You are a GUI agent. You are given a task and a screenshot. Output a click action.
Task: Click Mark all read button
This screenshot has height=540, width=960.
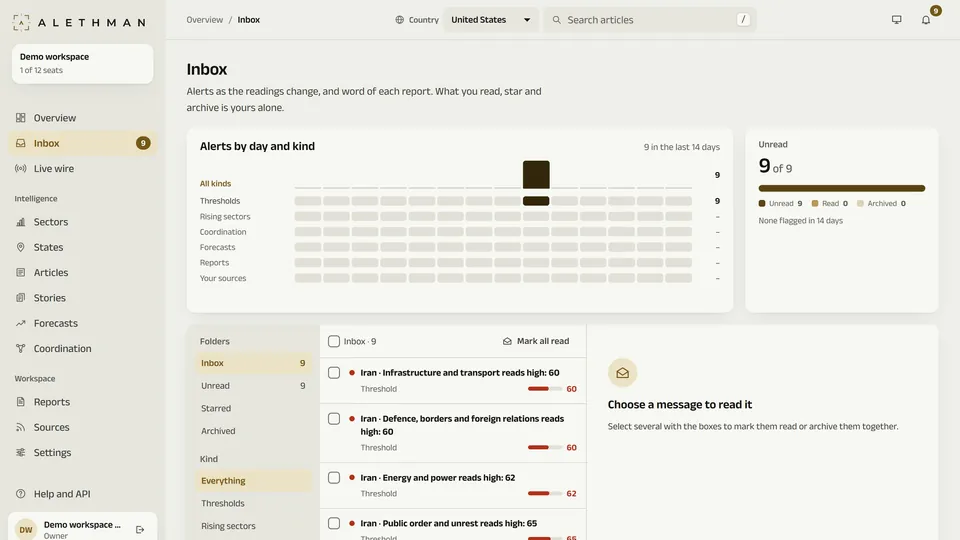(536, 341)
